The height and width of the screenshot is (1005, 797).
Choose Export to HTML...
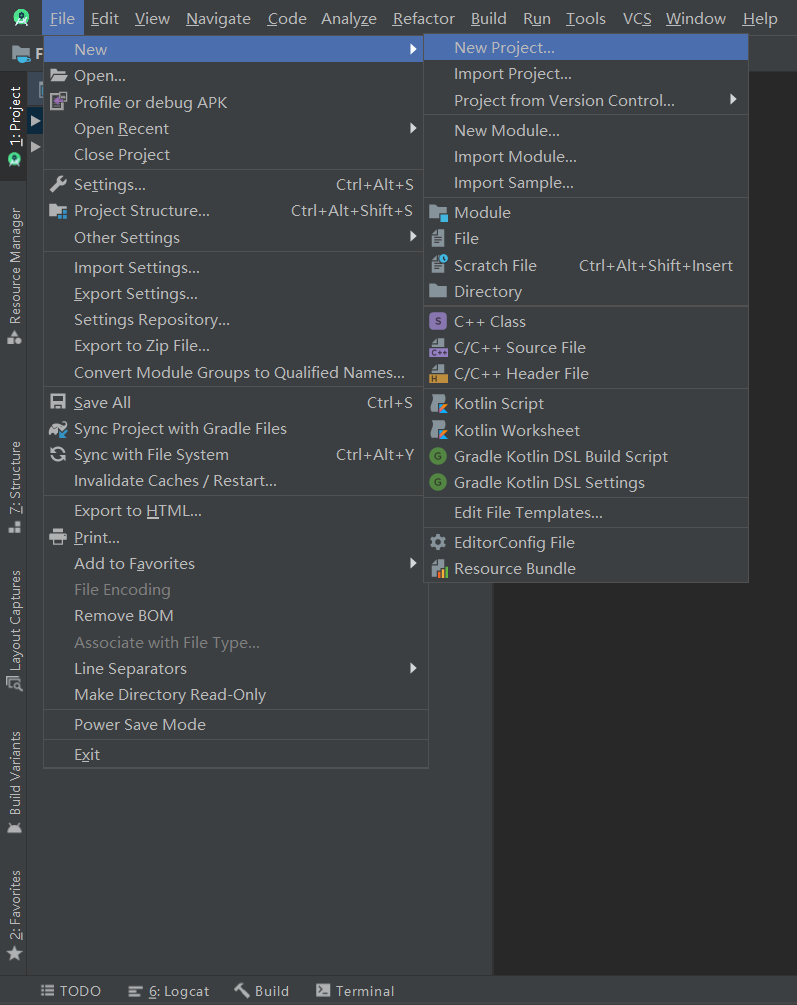[x=233, y=511]
